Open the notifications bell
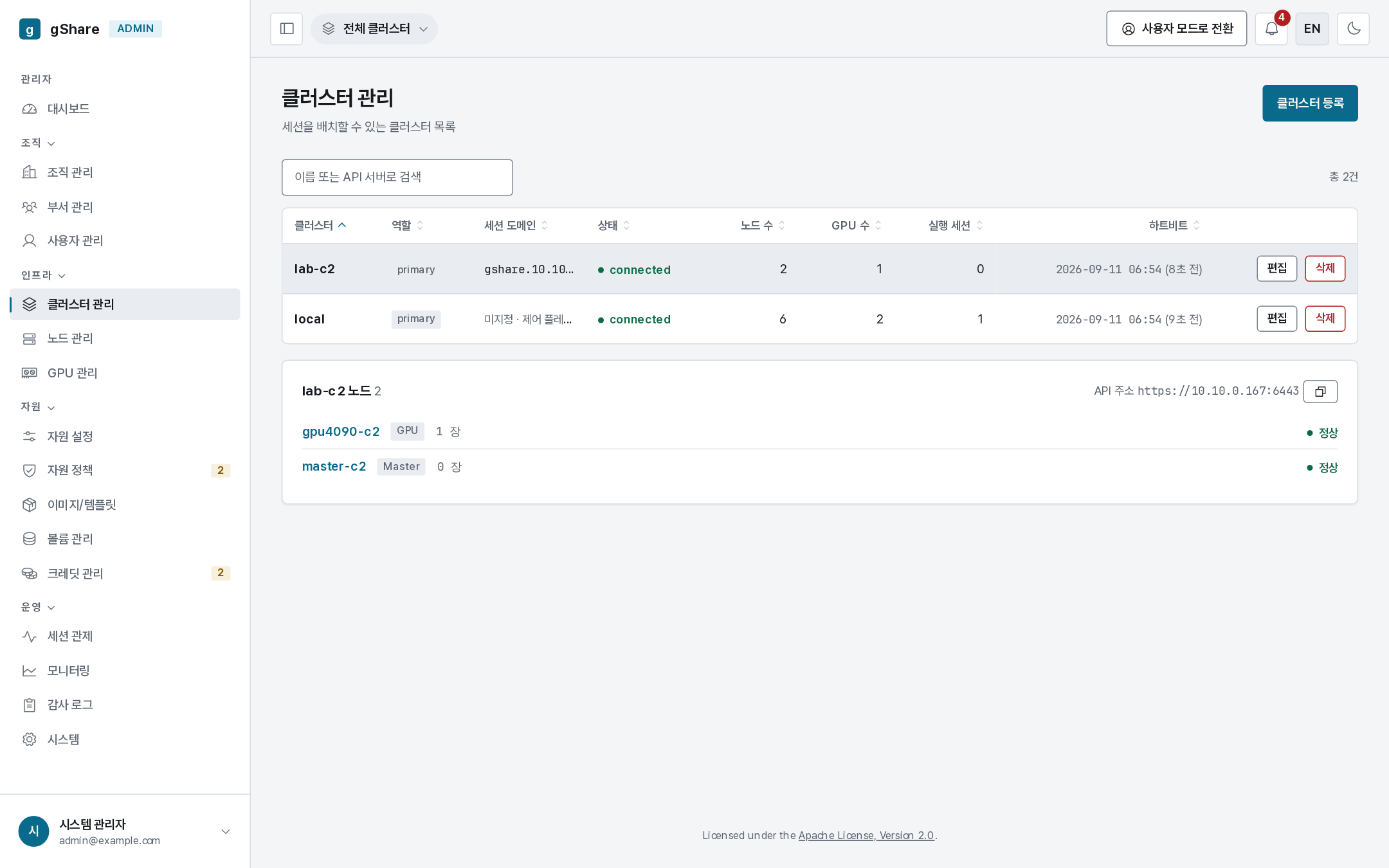 [x=1271, y=29]
